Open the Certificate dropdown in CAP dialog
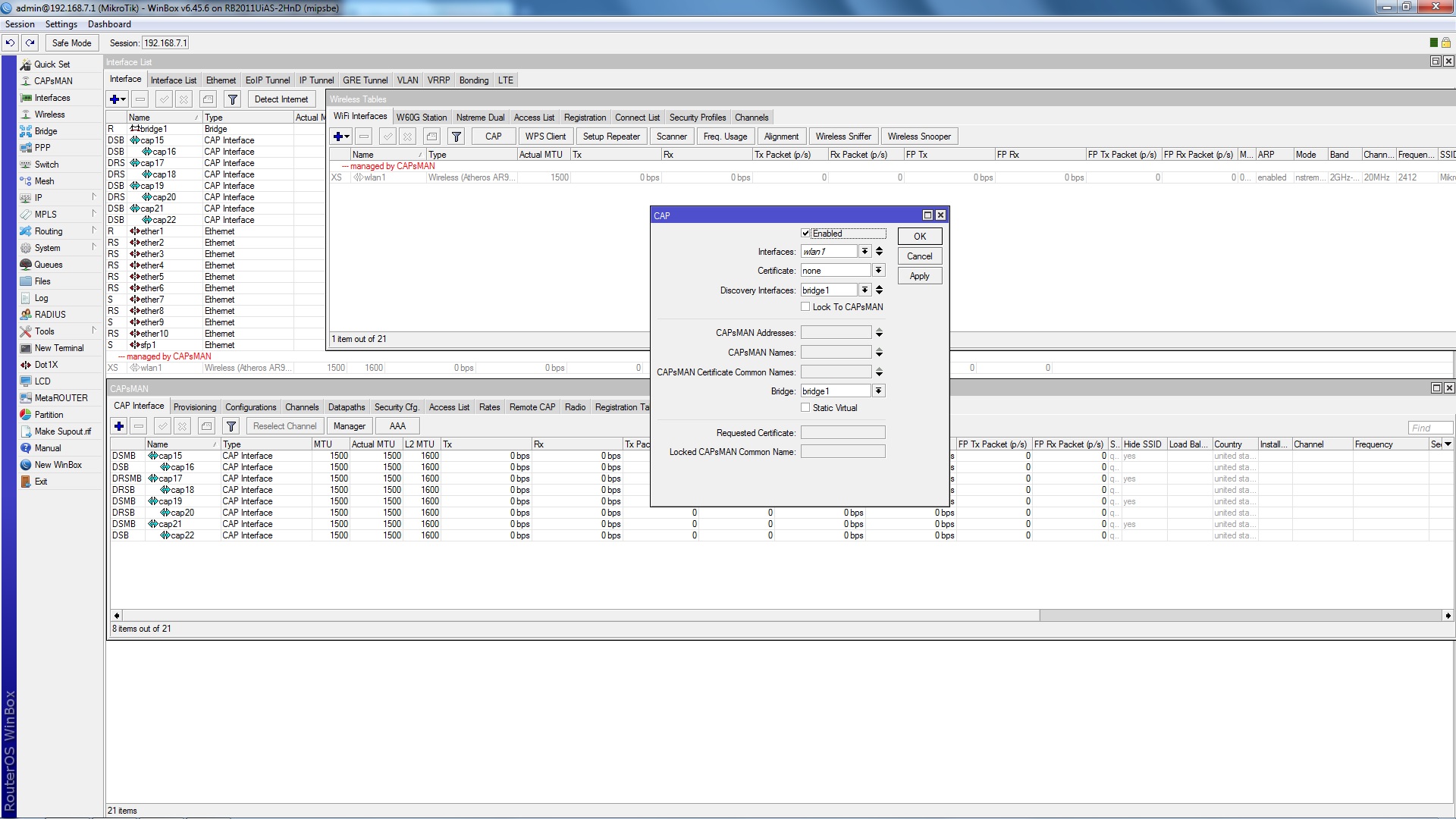Screen dimensions: 1456x819 (x=878, y=271)
